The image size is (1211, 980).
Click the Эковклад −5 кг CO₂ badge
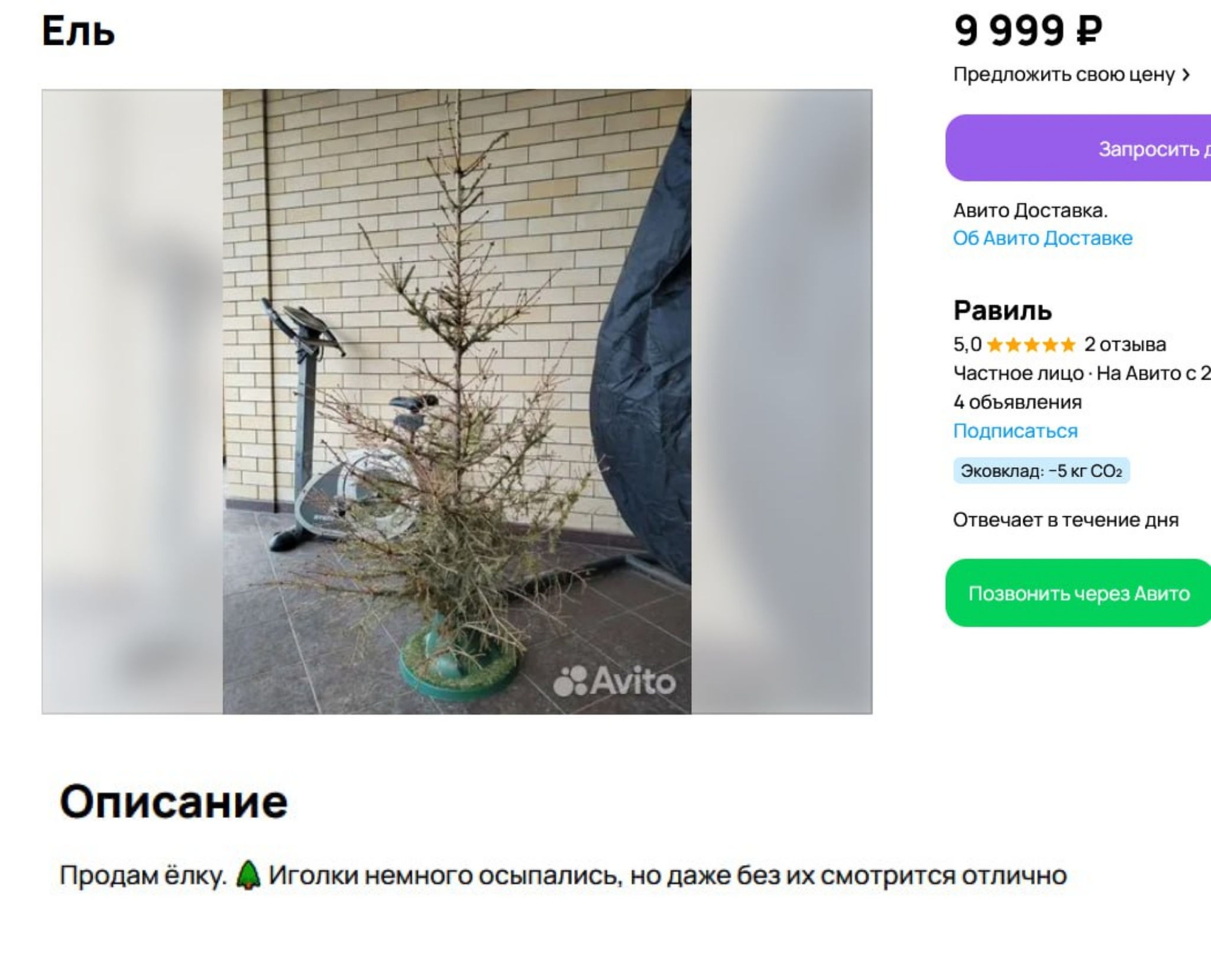pos(1041,471)
